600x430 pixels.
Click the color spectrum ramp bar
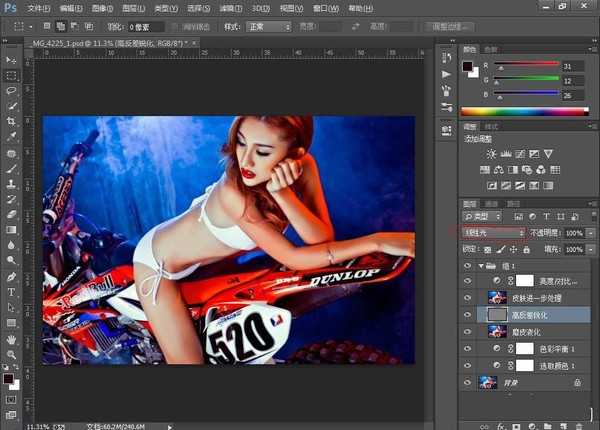tap(527, 110)
